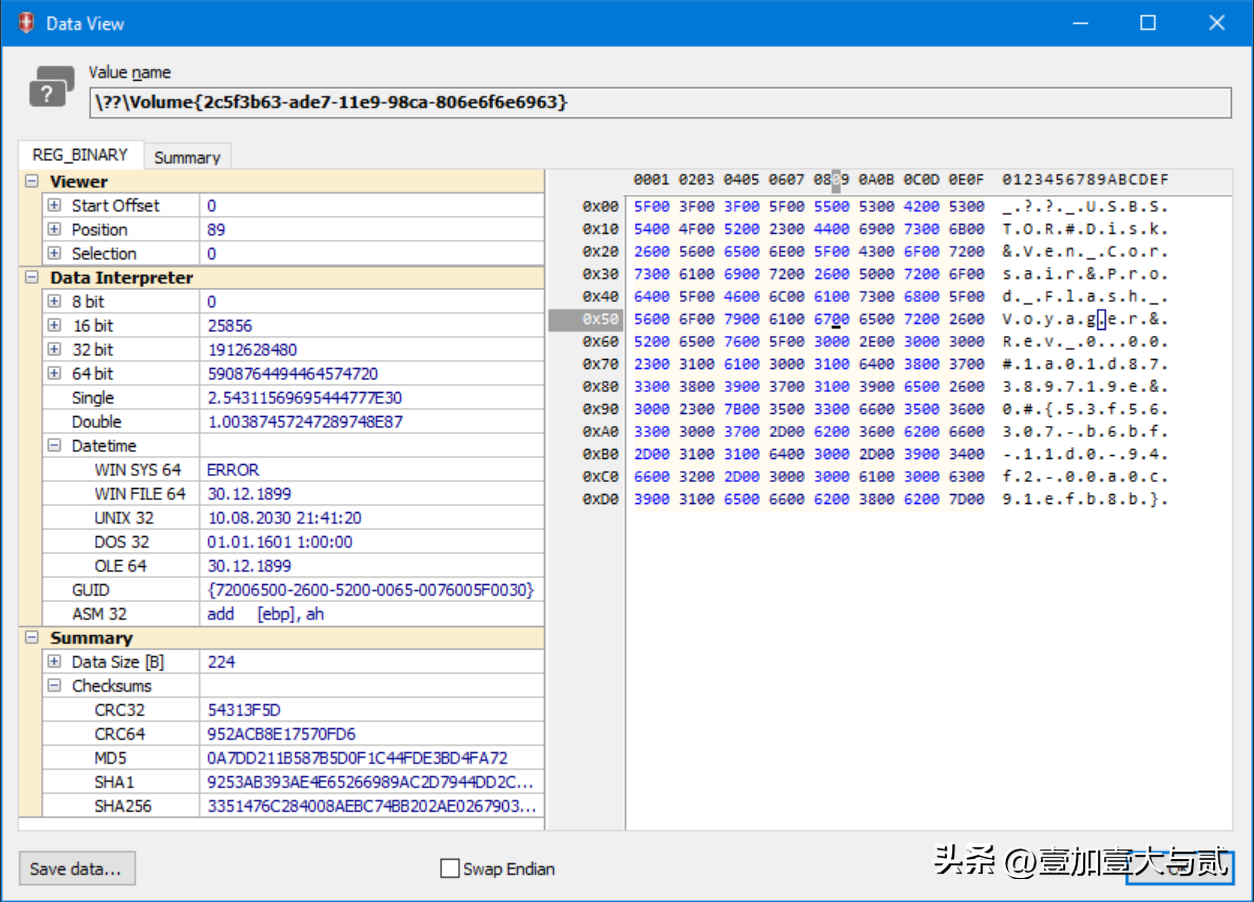Screen dimensions: 1254x902
Task: Maximize the Data View window
Action: [1148, 23]
